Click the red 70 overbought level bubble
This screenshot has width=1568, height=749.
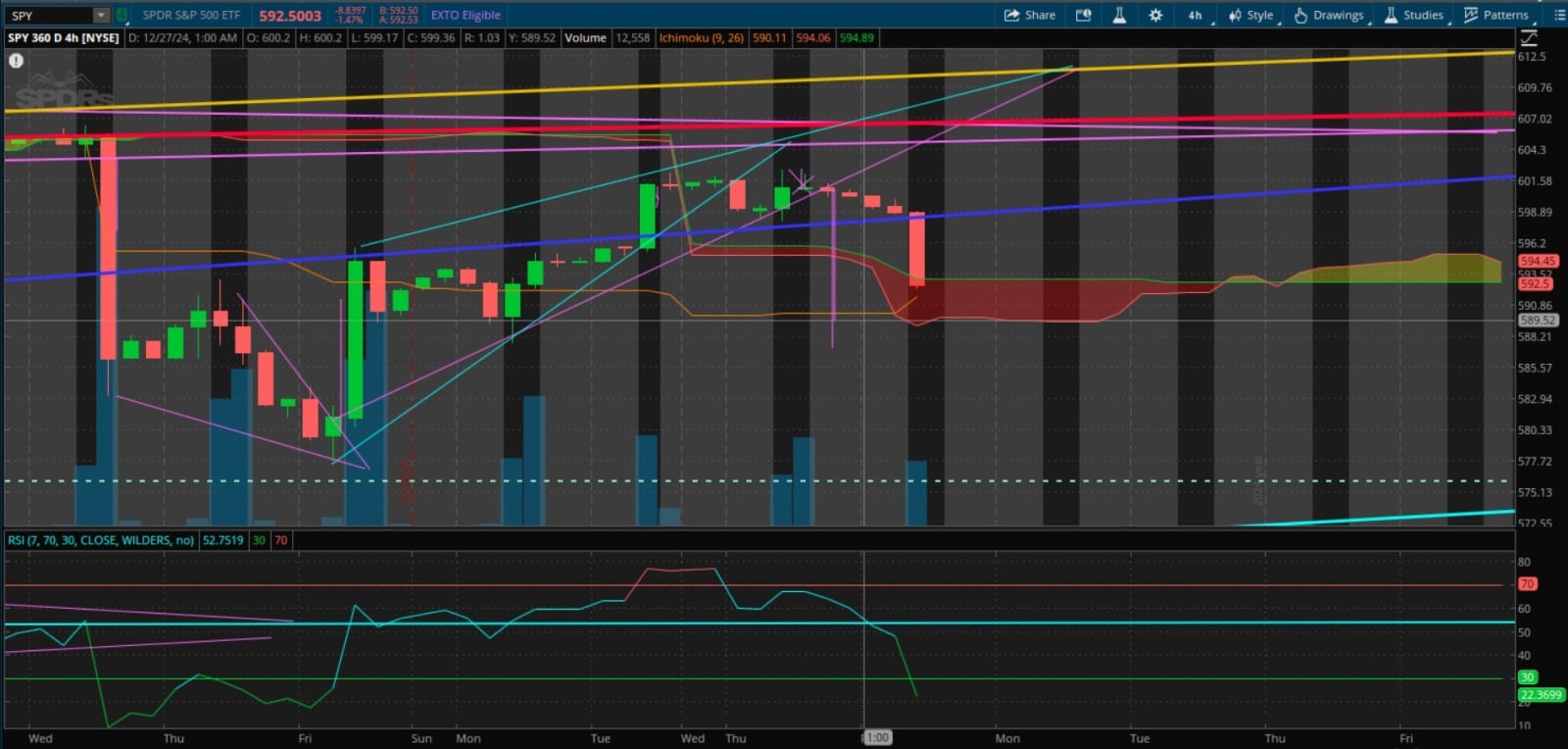pyautogui.click(x=1527, y=583)
